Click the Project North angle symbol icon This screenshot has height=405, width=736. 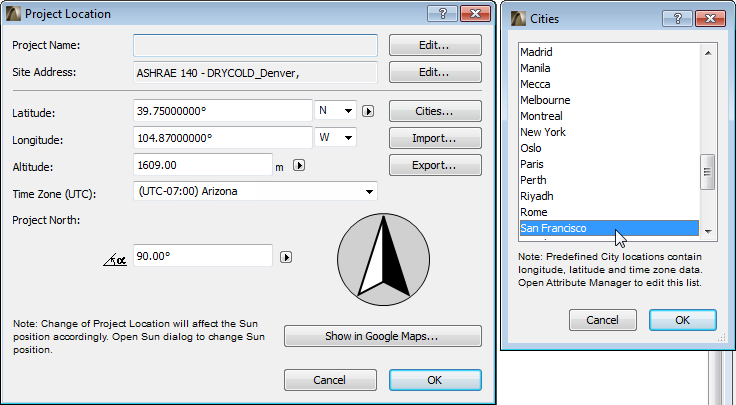click(x=115, y=260)
